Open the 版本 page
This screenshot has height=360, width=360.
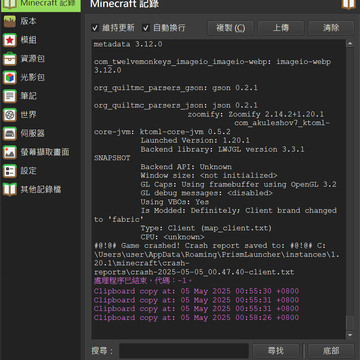tap(40, 21)
